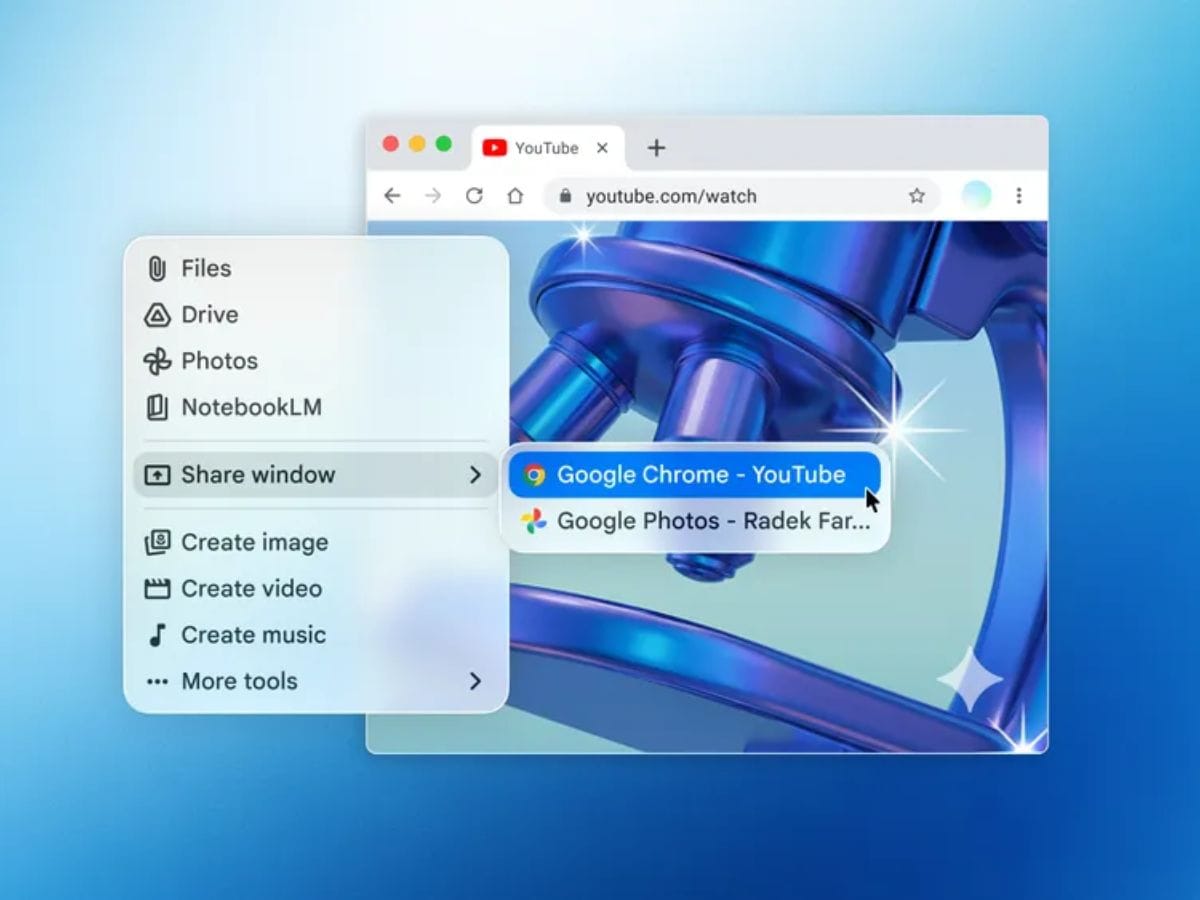1200x900 pixels.
Task: Click the forward navigation arrow
Action: pyautogui.click(x=433, y=196)
